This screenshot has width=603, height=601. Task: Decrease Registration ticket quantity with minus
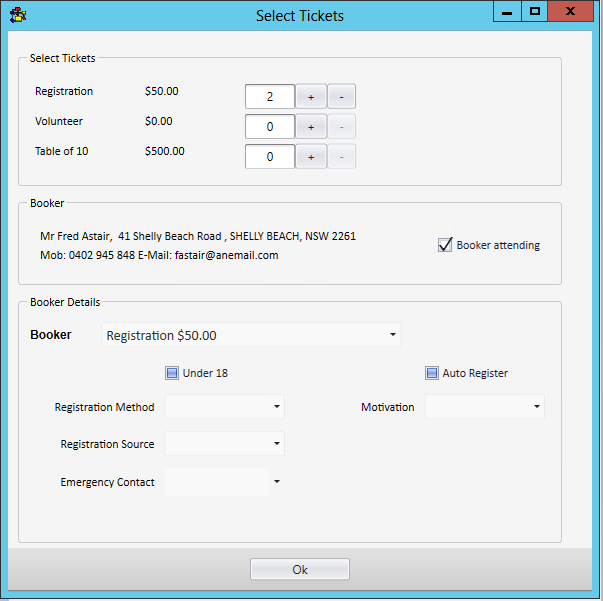(341, 97)
